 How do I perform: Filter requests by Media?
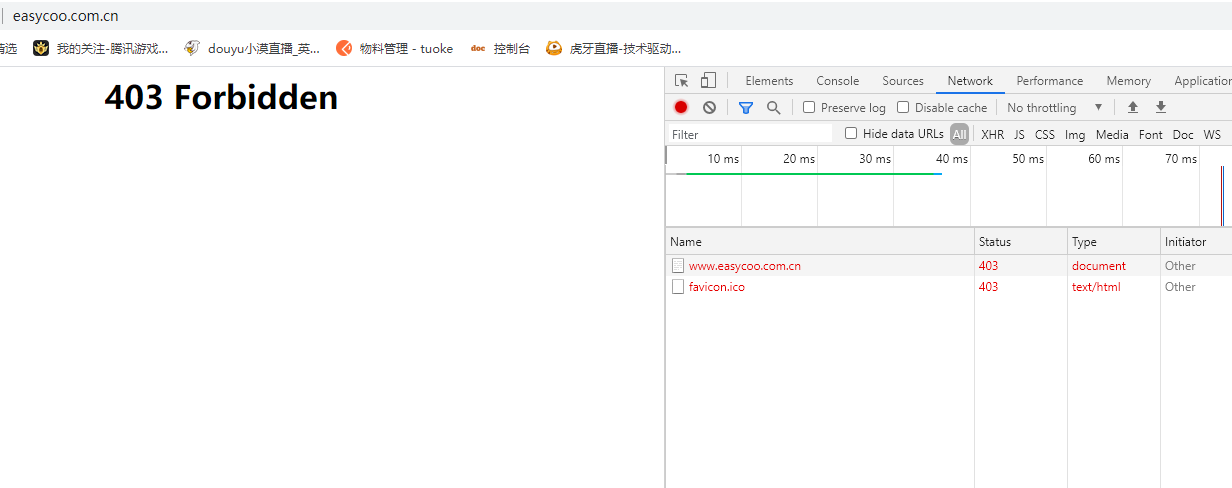pyautogui.click(x=1112, y=134)
